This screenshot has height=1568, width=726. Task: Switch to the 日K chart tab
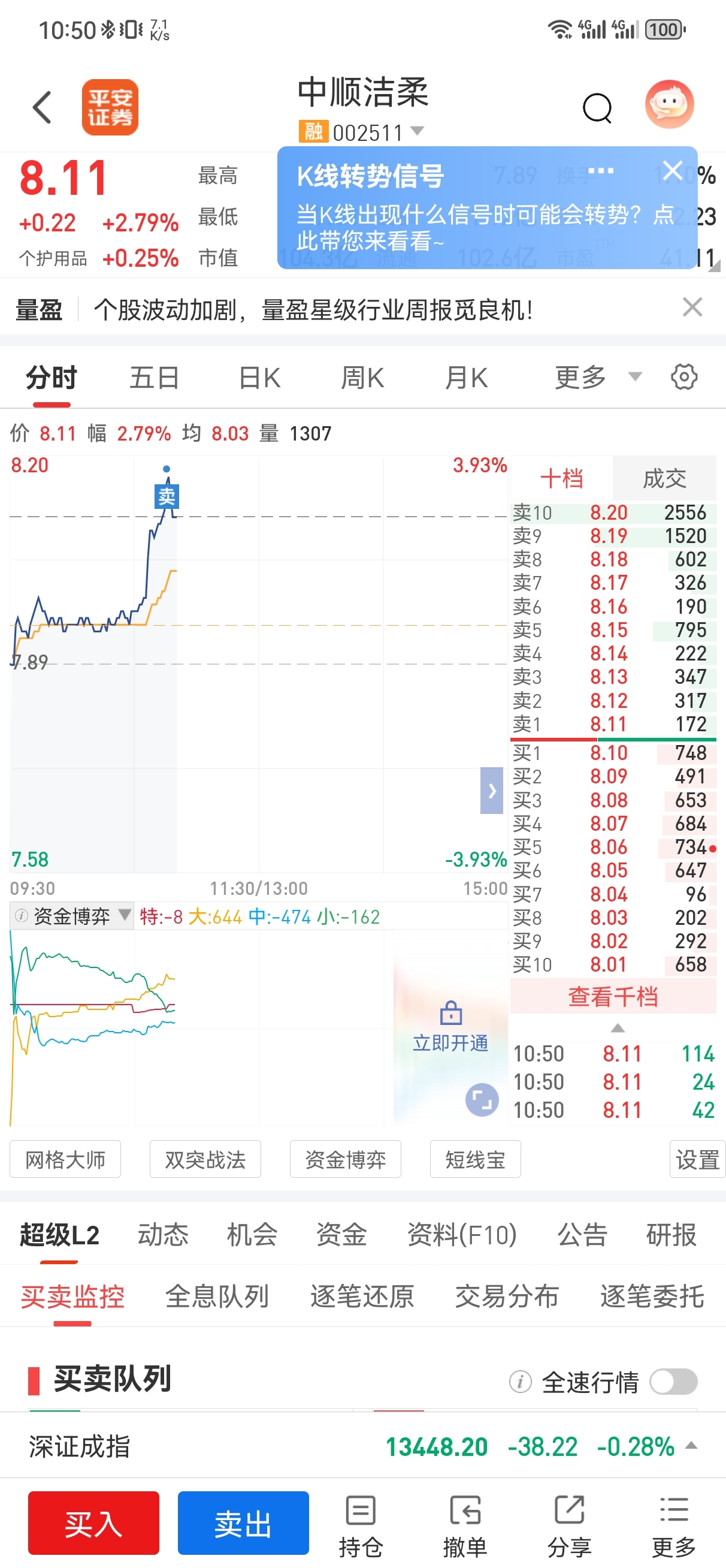click(x=259, y=378)
